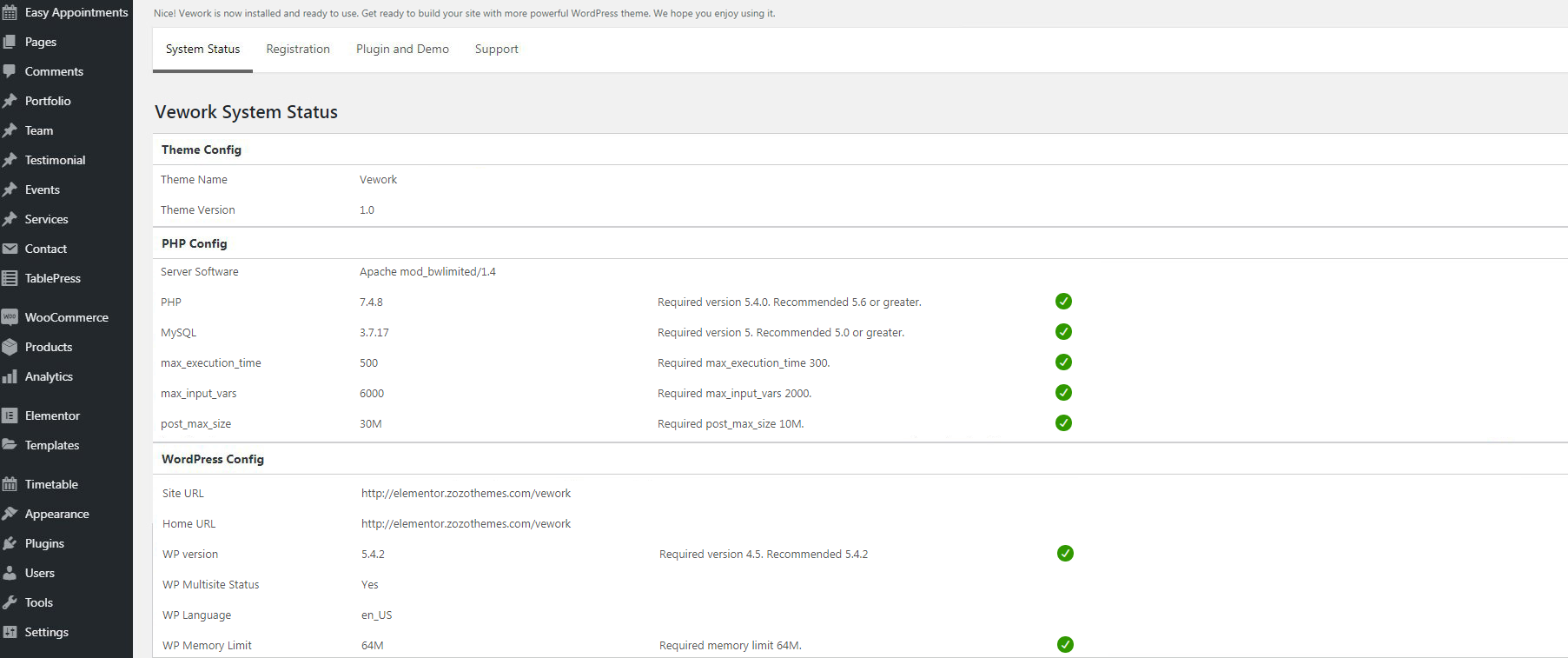
Task: Select the System Status tab
Action: click(x=202, y=50)
